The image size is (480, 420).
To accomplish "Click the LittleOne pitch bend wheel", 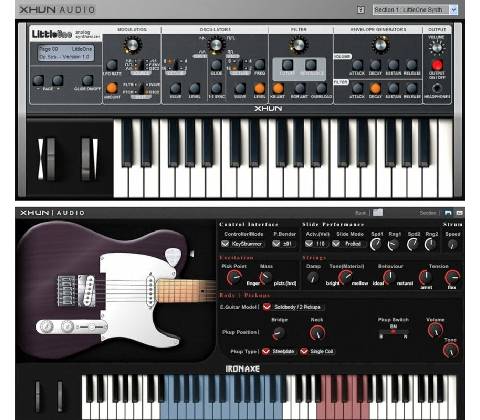I will [51, 159].
